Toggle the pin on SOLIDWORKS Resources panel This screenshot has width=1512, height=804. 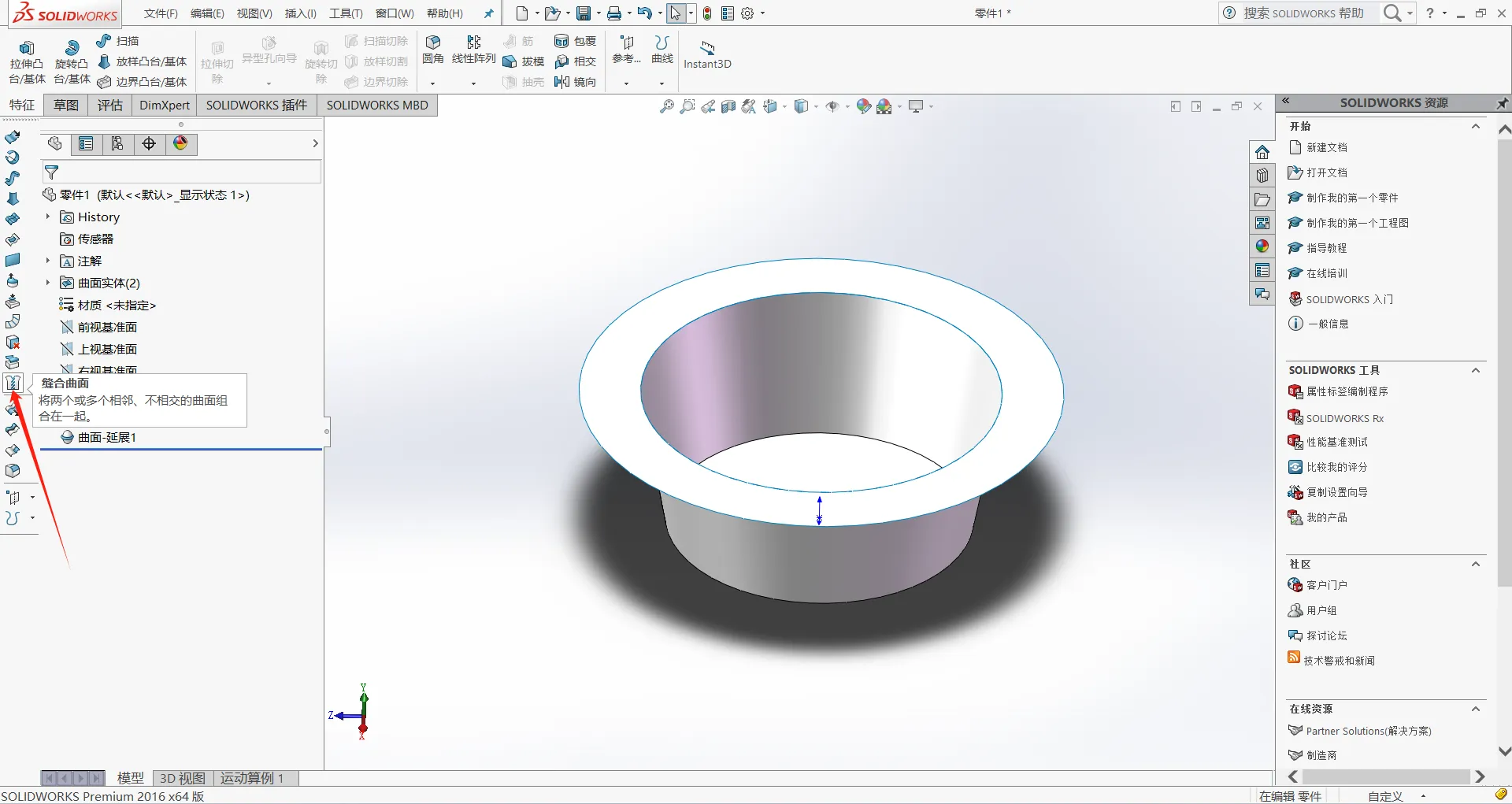[1502, 103]
